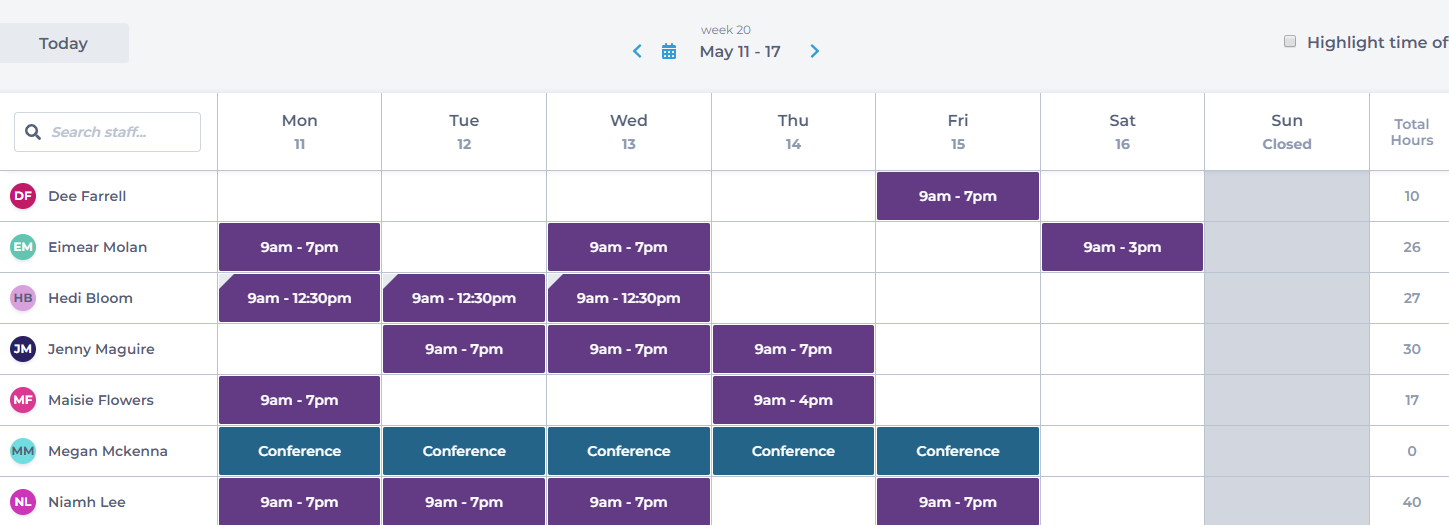The image size is (1449, 525).
Task: Click the empty Tuesday cell for Dee Farrell
Action: coord(464,196)
